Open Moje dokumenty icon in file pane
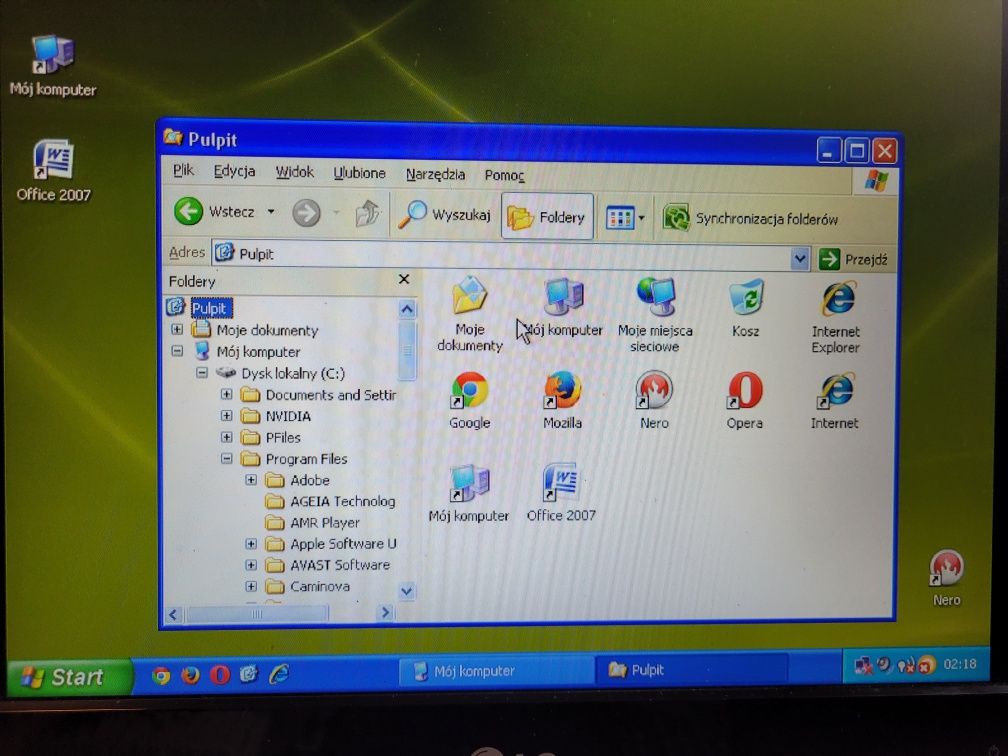 tap(470, 314)
